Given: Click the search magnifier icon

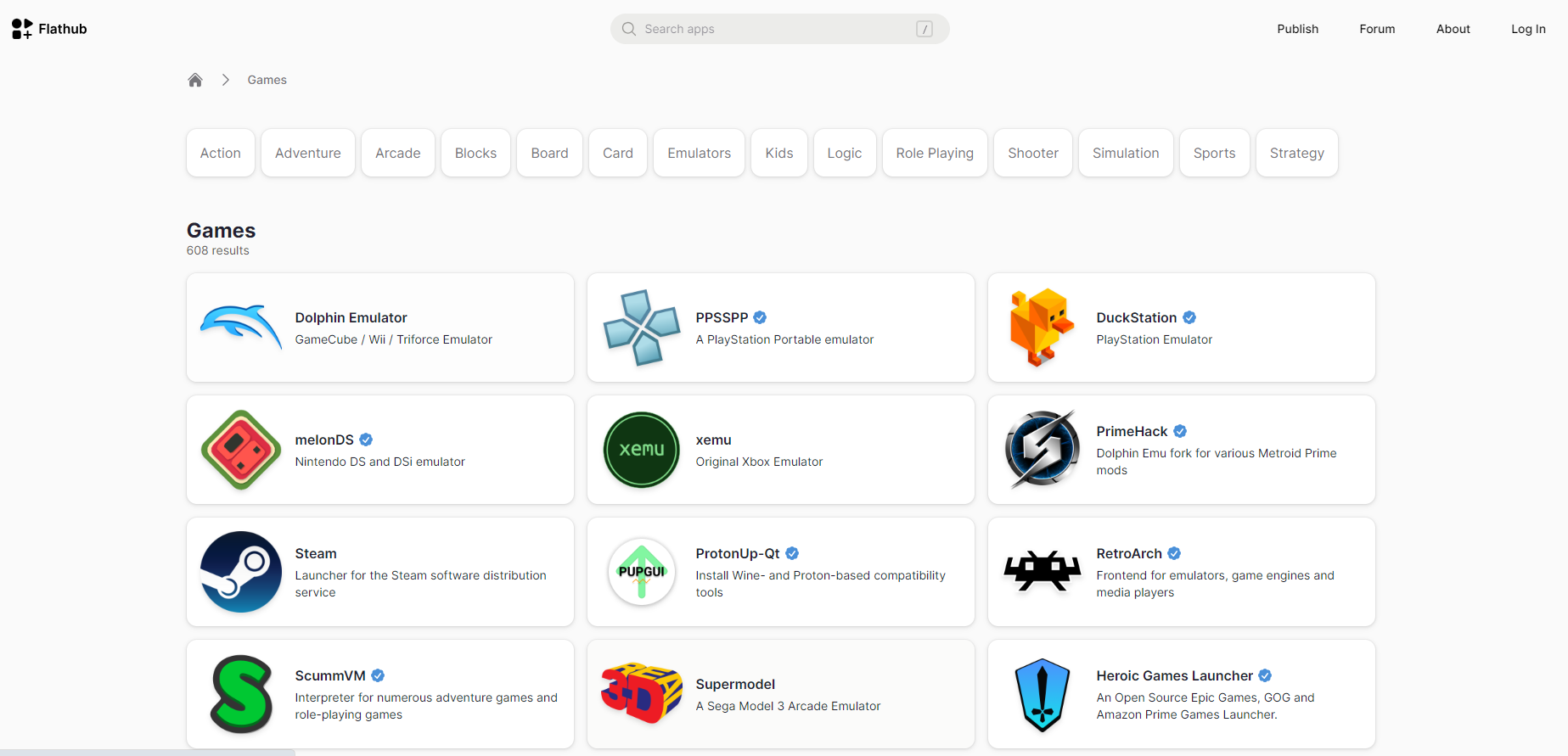Looking at the screenshot, I should tap(629, 29).
